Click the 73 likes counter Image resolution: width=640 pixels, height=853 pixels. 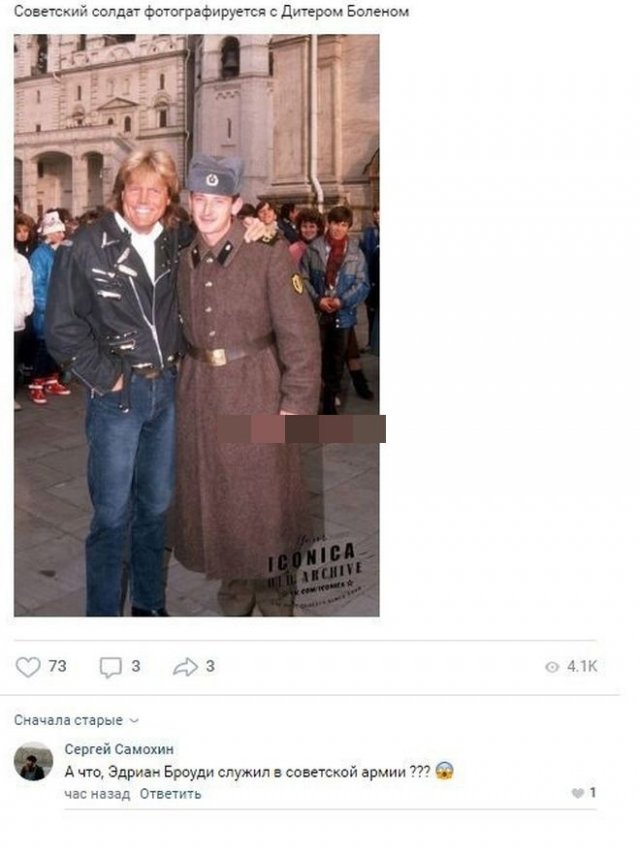click(x=57, y=666)
